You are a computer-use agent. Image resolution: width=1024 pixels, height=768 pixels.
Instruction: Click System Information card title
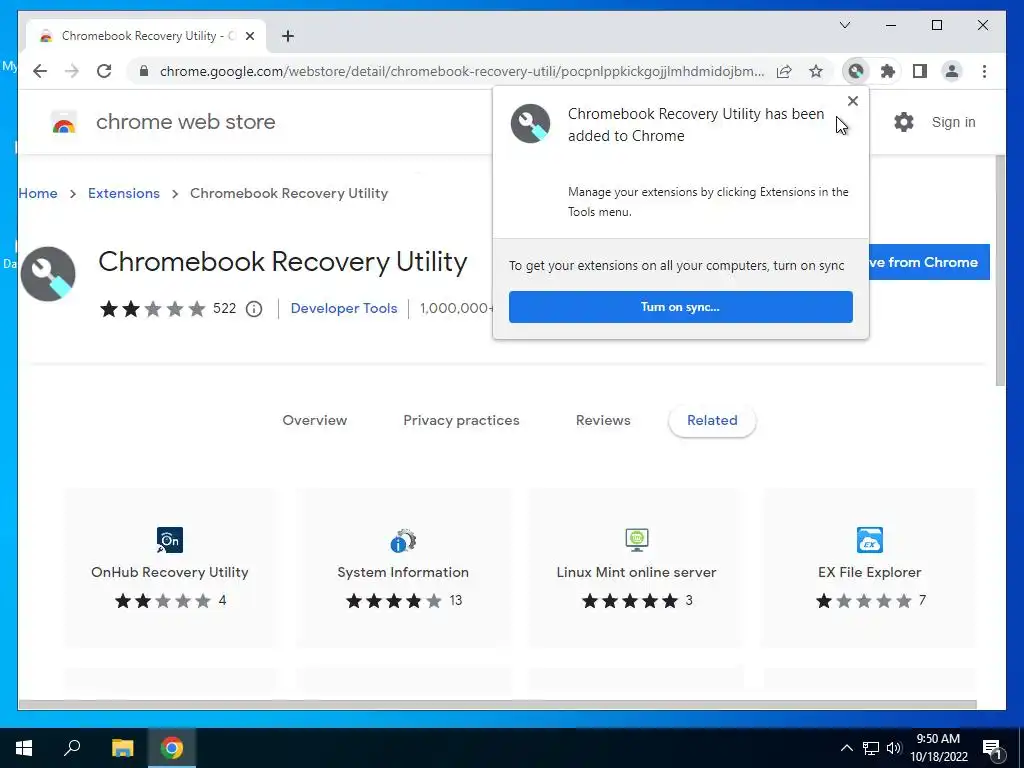point(403,572)
